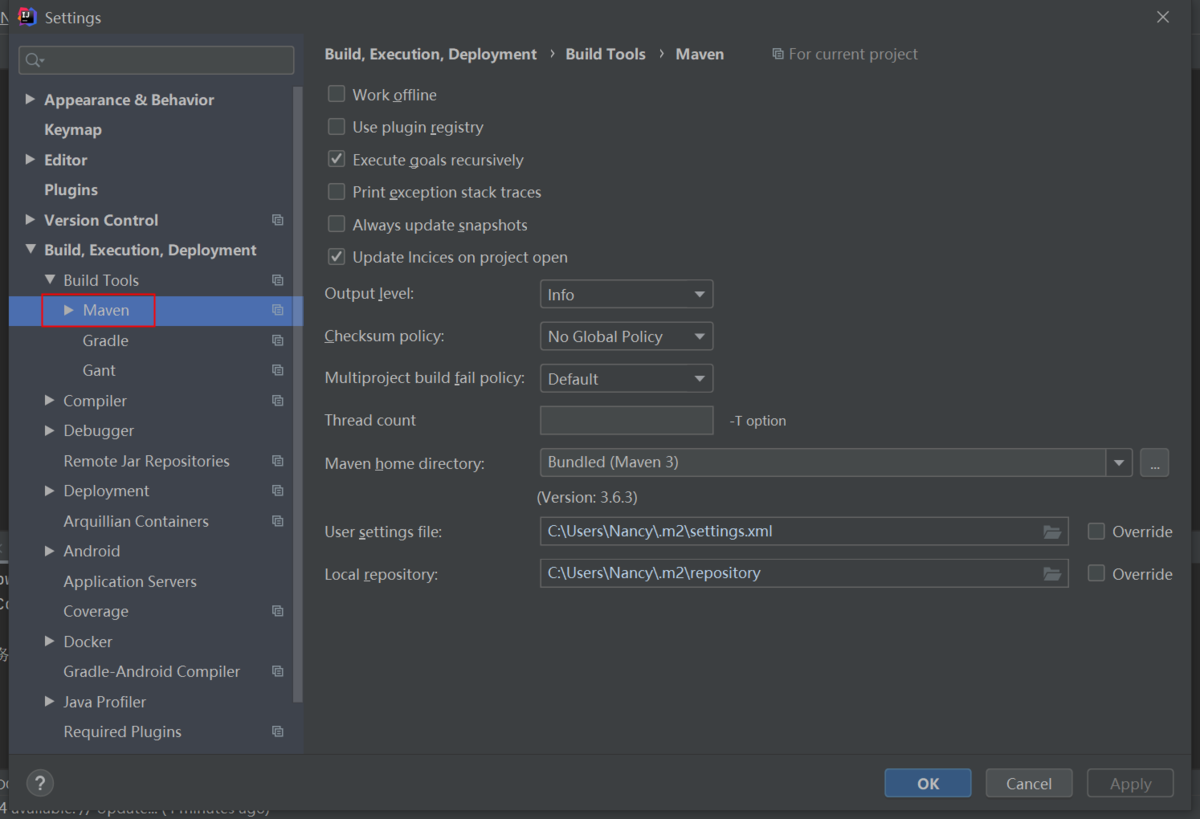Image resolution: width=1200 pixels, height=819 pixels.
Task: Open the Output level dropdown
Action: pyautogui.click(x=626, y=295)
